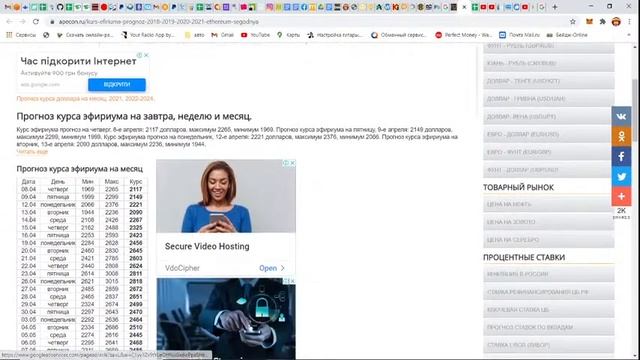Open ИНФЛЯЦИЯ В РОССИИ sidebar item

549,274
